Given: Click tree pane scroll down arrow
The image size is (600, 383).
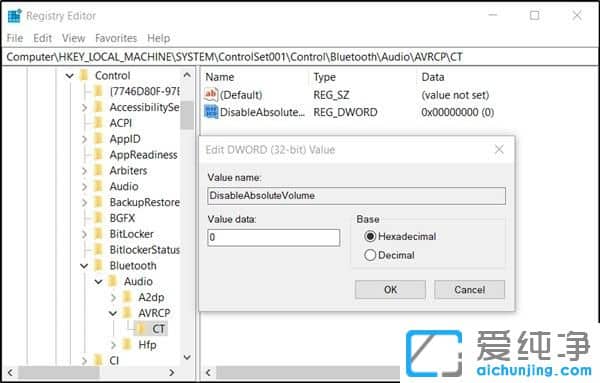Looking at the screenshot, I should click(x=187, y=357).
